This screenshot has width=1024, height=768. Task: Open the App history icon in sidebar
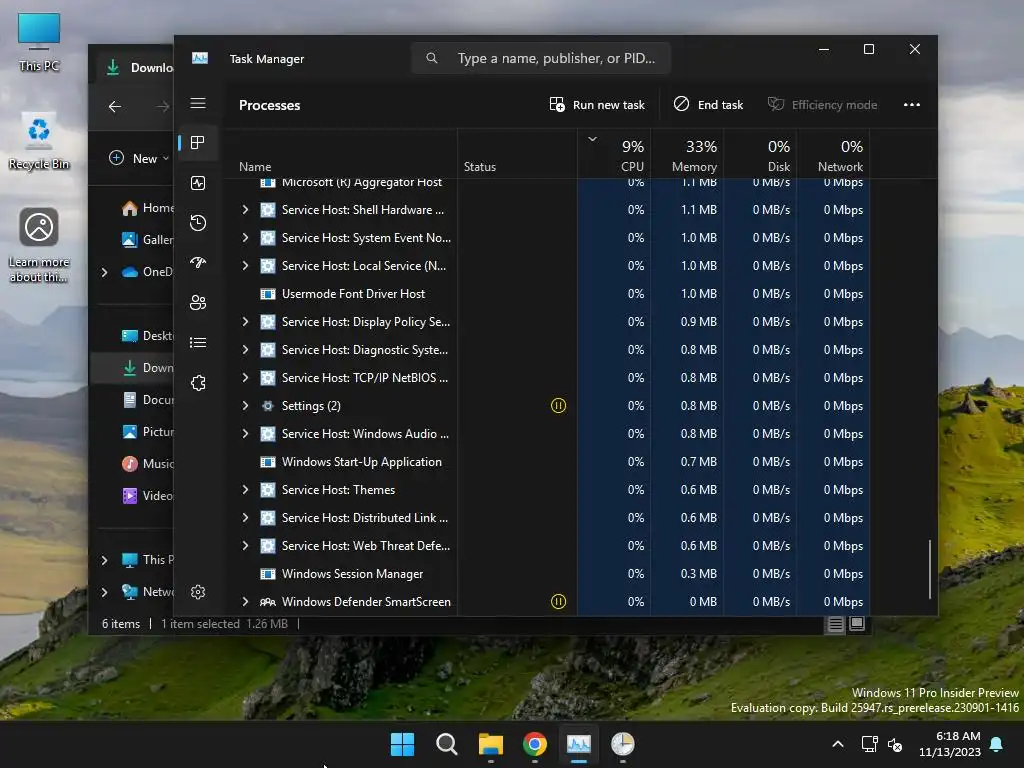(x=198, y=223)
